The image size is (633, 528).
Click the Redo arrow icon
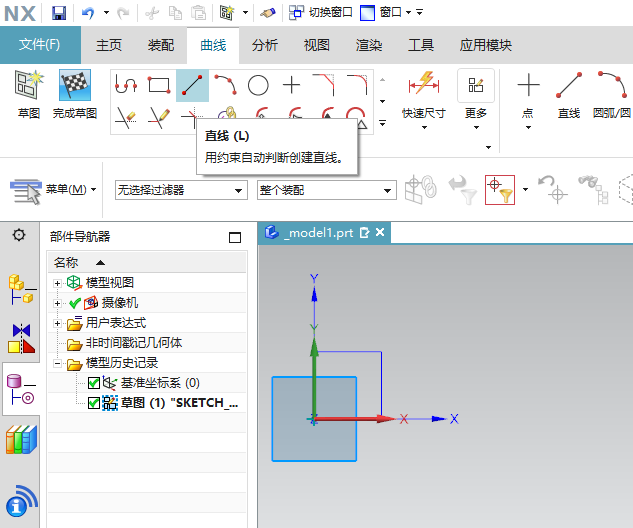[x=123, y=13]
